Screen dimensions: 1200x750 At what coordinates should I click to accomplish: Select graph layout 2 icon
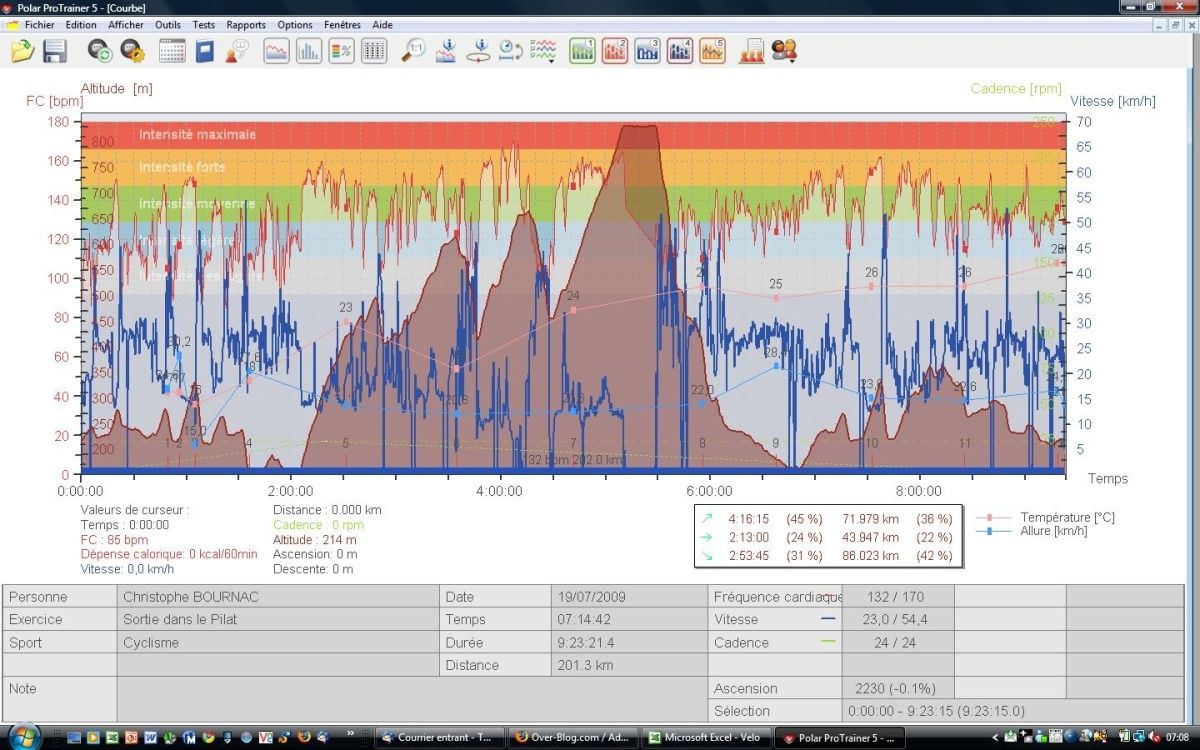[x=615, y=50]
